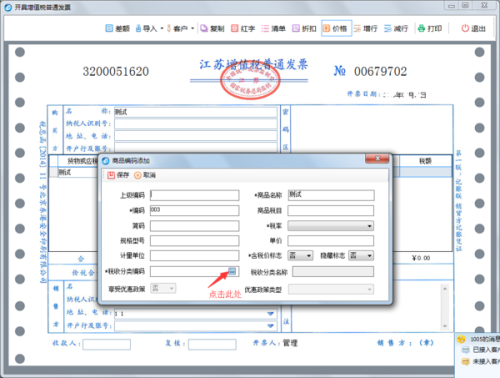Open the 清单 list toolbar icon
The width and height of the screenshot is (500, 378).
[x=265, y=29]
